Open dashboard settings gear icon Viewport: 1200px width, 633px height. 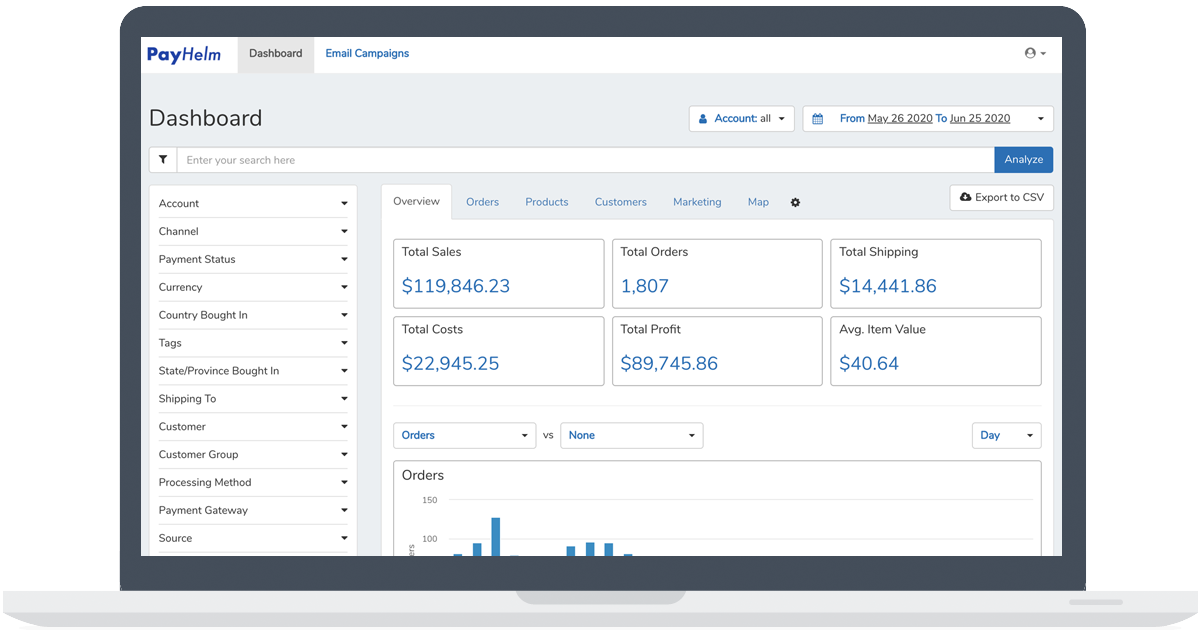(795, 202)
